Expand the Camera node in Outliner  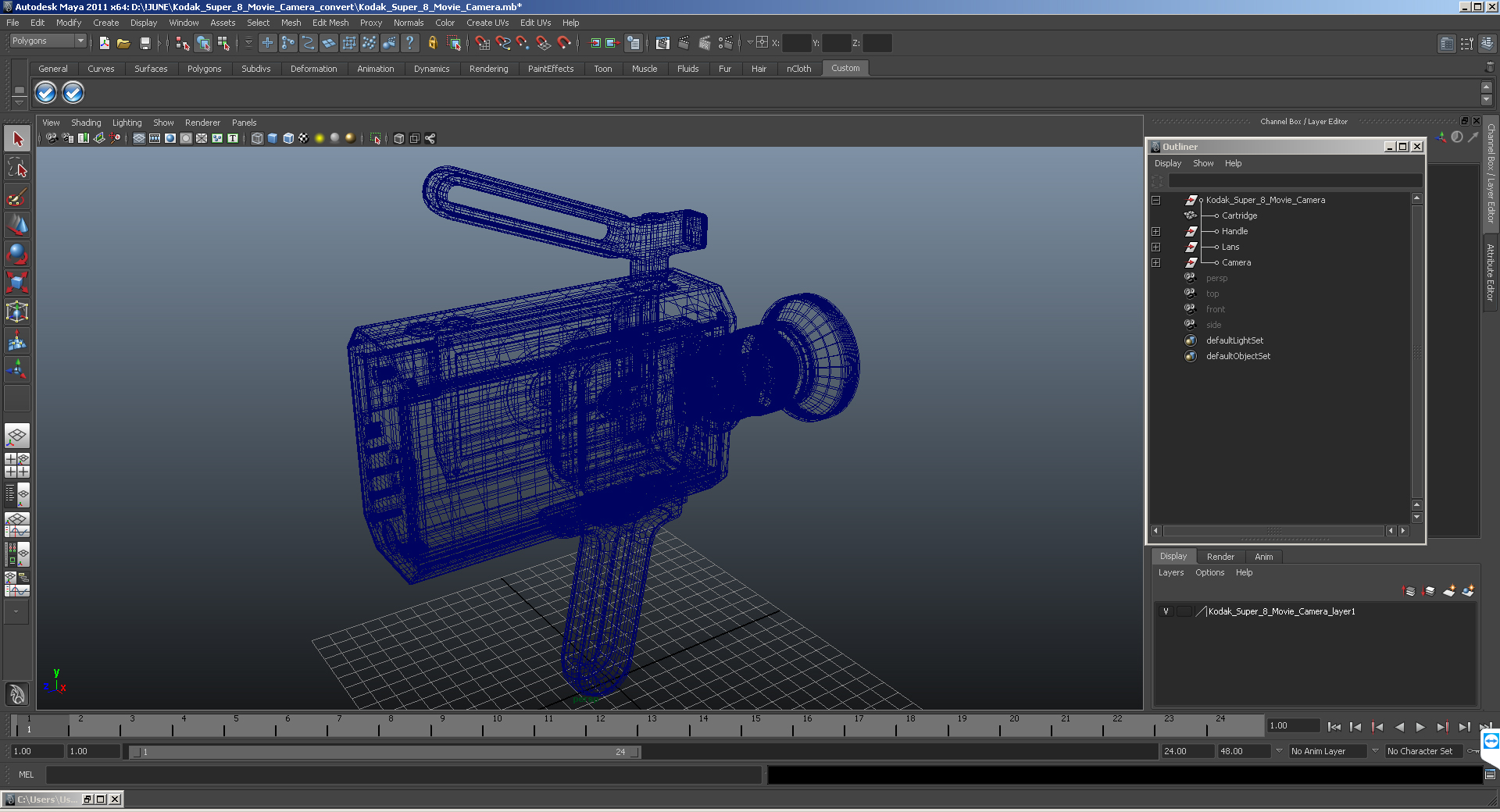click(1156, 263)
